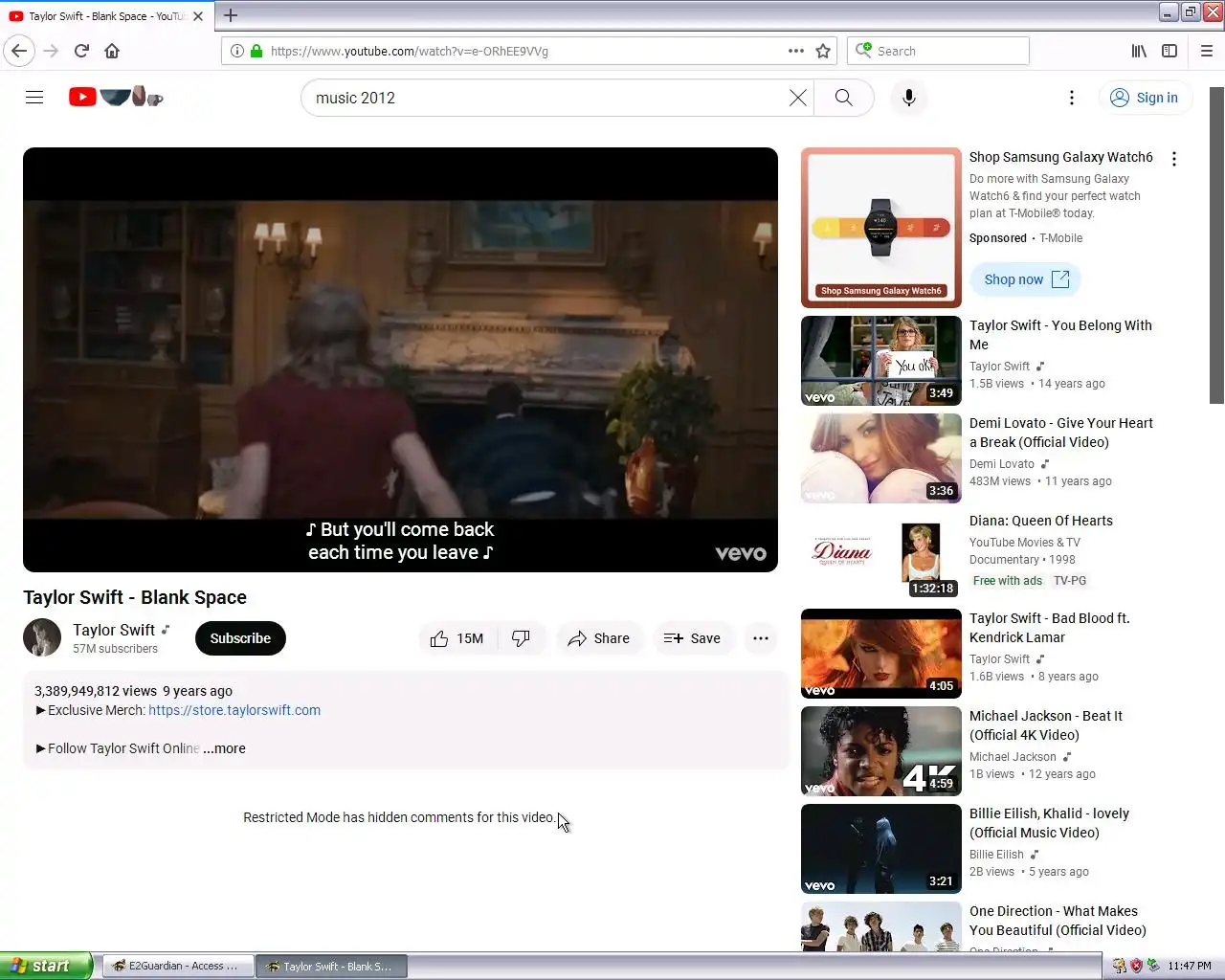Image resolution: width=1225 pixels, height=980 pixels.
Task: Open the Firefox library icon
Action: (x=1139, y=51)
